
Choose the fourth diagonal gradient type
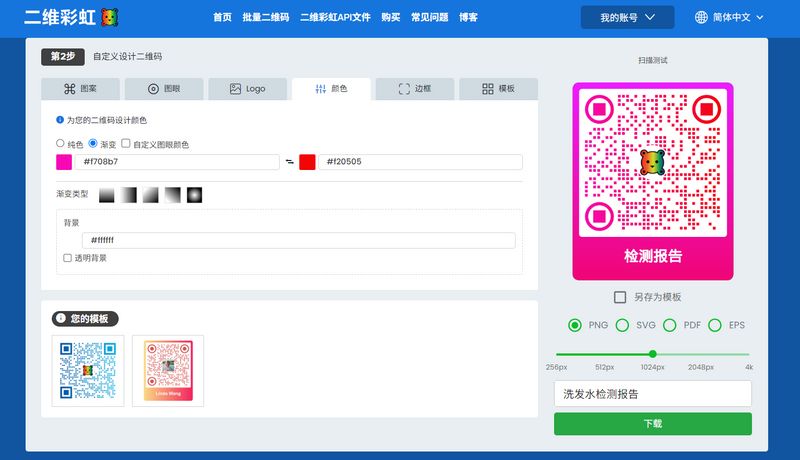tap(172, 195)
